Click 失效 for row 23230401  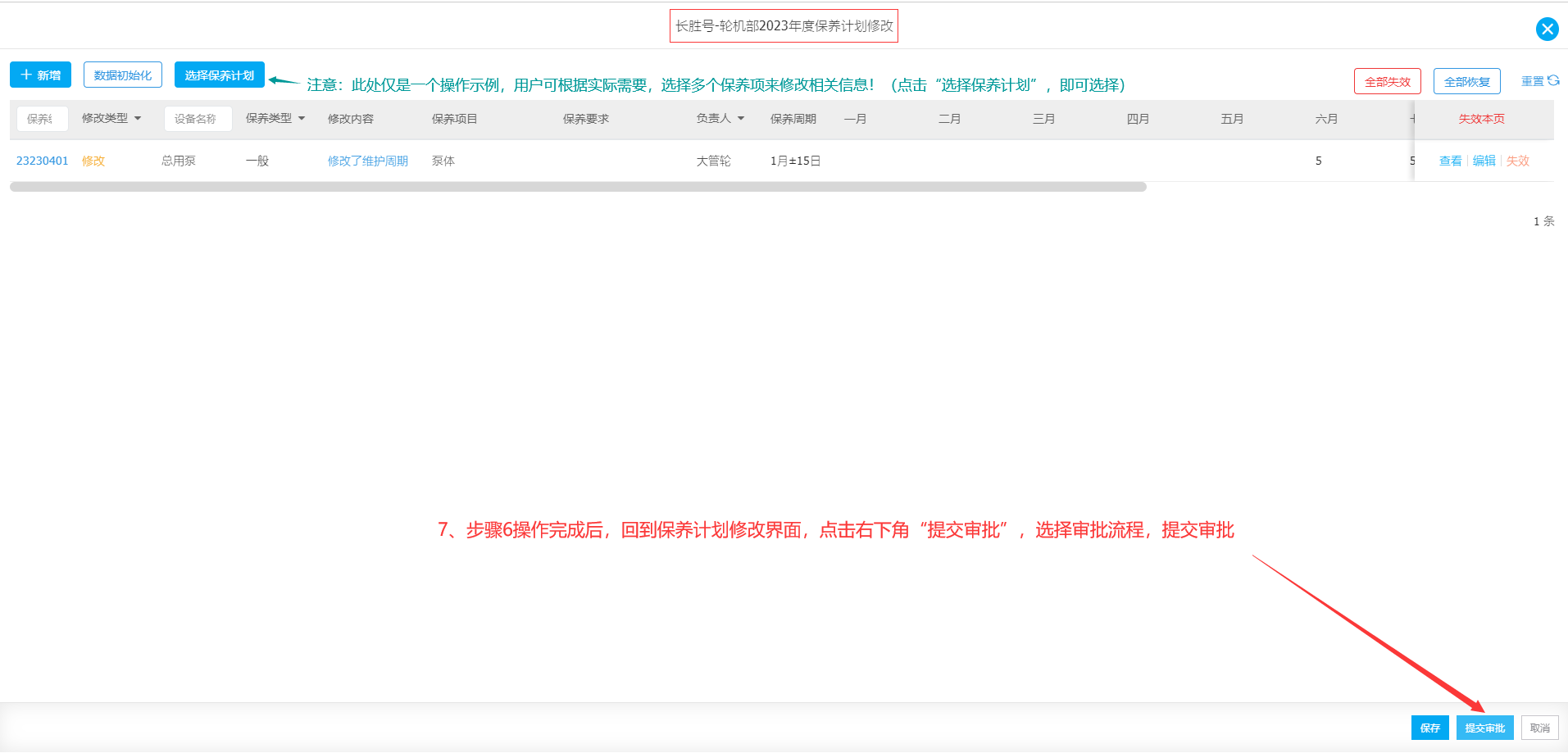[x=1517, y=161]
